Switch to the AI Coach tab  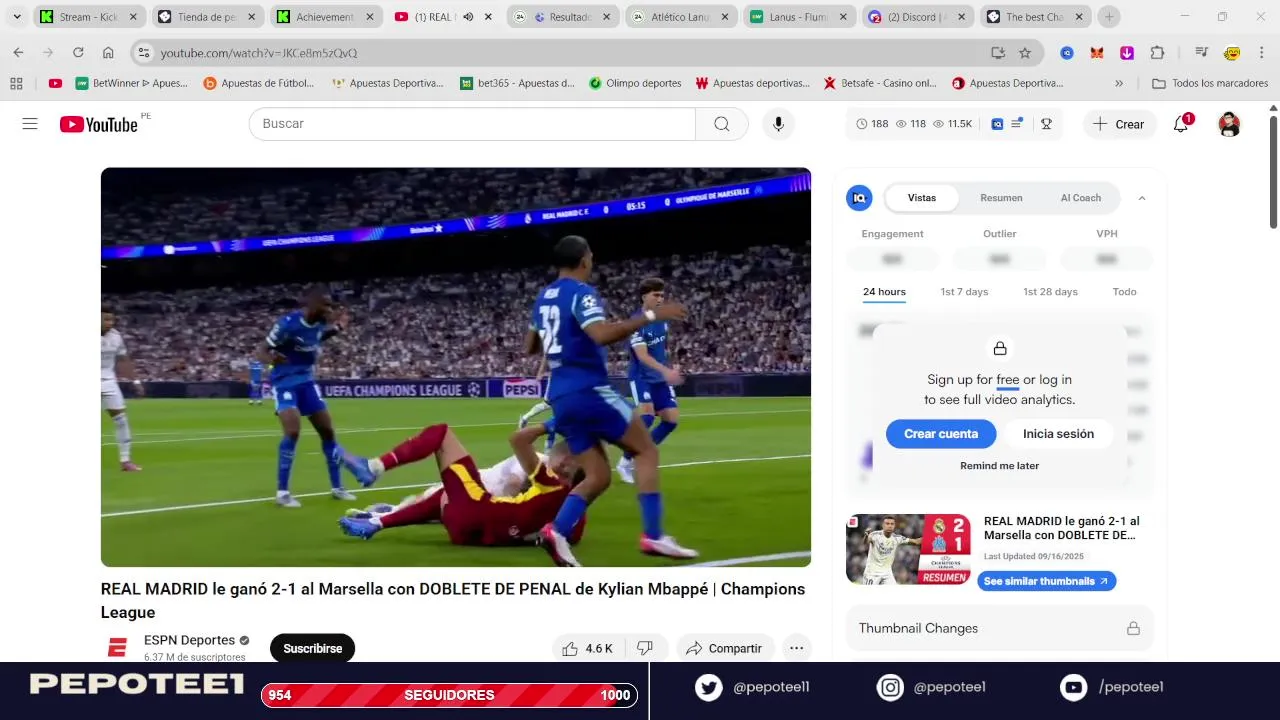click(1081, 198)
